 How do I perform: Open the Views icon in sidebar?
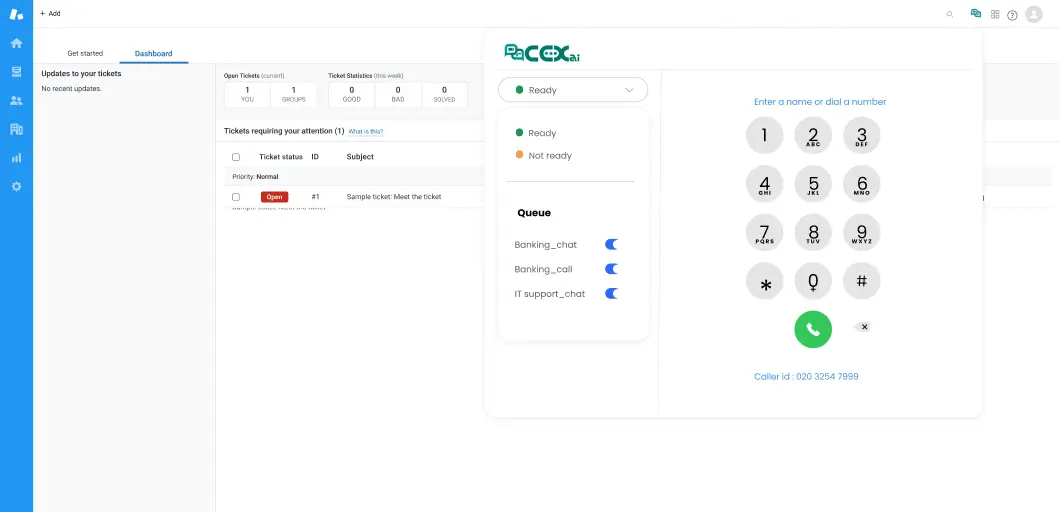coord(16,72)
